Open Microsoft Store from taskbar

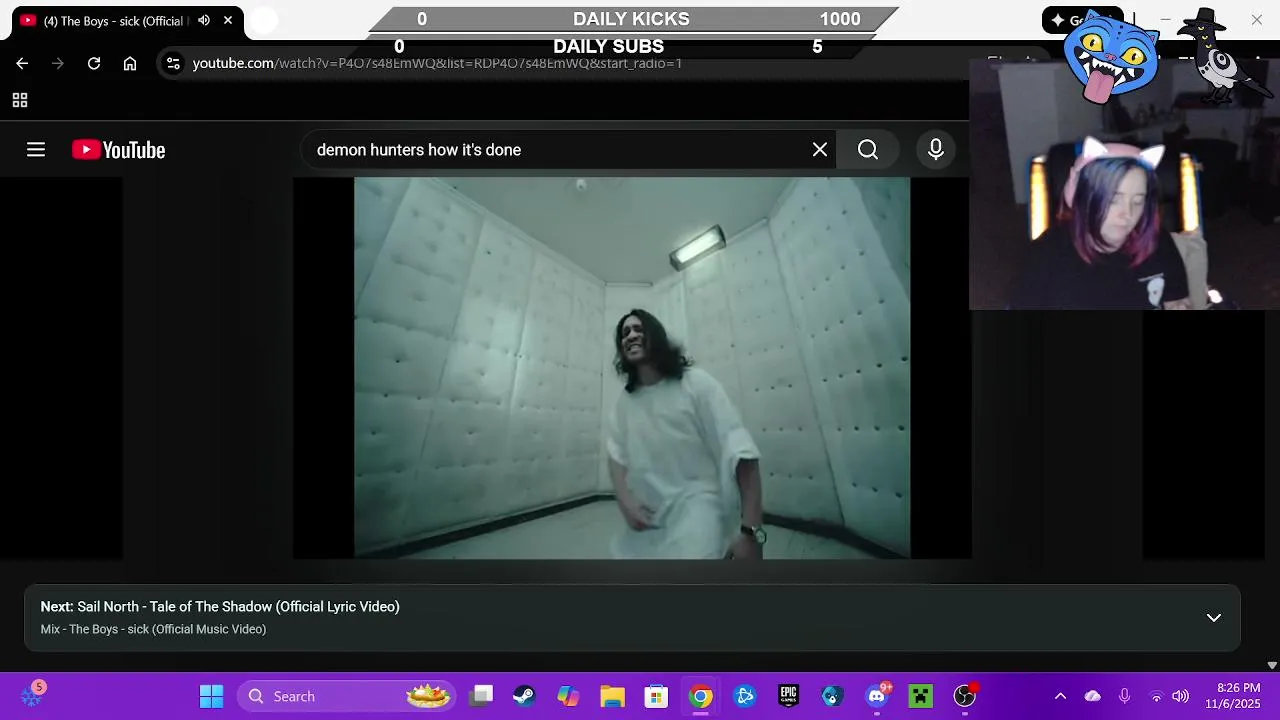pyautogui.click(x=656, y=696)
